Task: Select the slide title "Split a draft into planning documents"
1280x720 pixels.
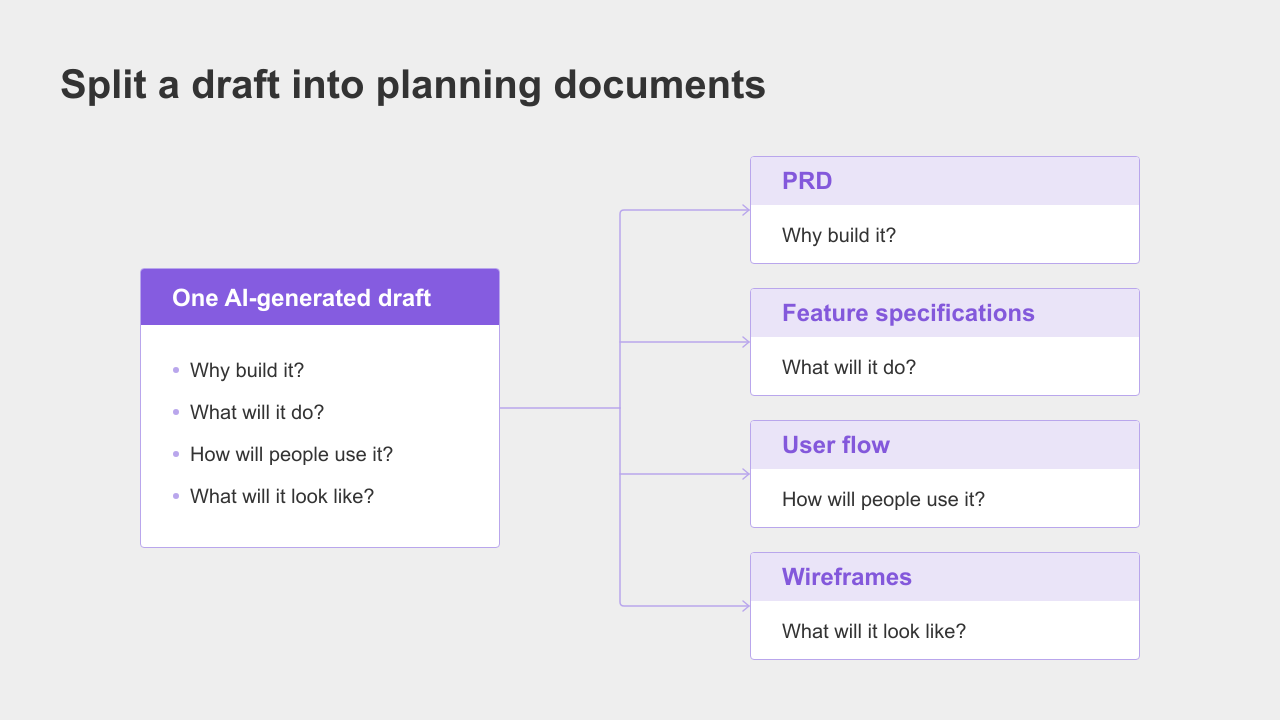Action: click(x=413, y=85)
